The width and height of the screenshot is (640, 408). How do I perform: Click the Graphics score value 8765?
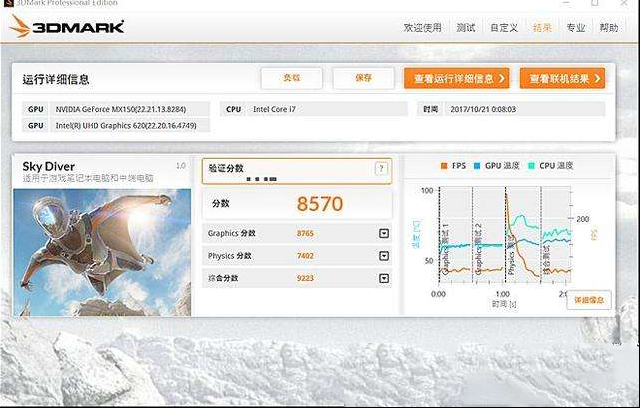pos(305,233)
